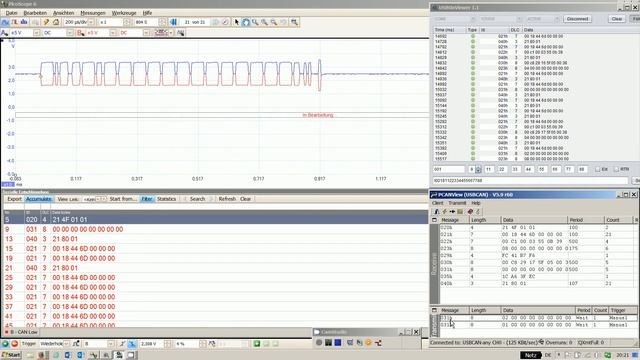Screen dimensions: 640x360
Task: Click the green add measurement button
Action: pos(257,344)
